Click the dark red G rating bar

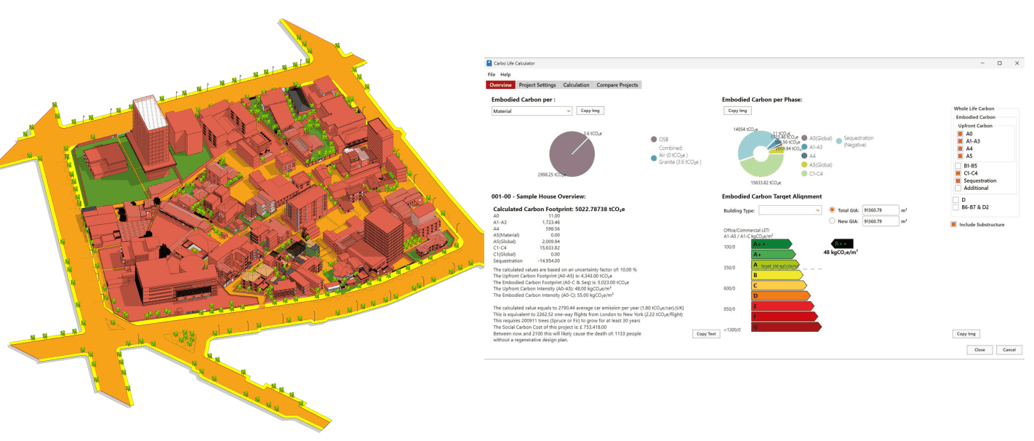786,326
